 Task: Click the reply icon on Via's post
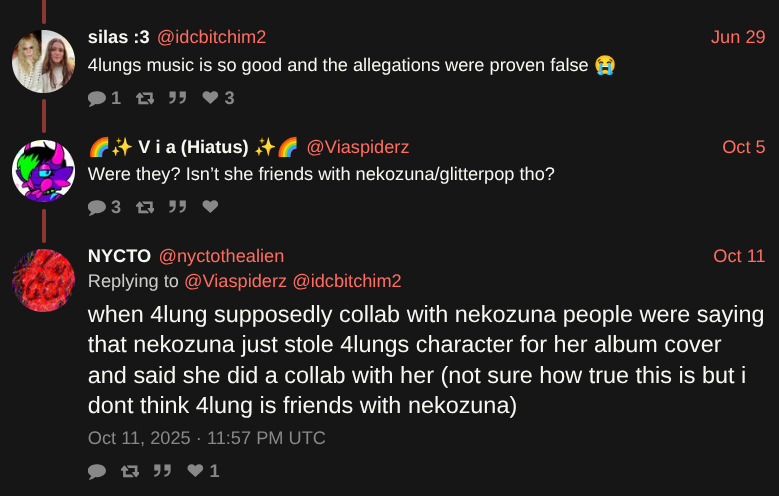[x=97, y=208]
